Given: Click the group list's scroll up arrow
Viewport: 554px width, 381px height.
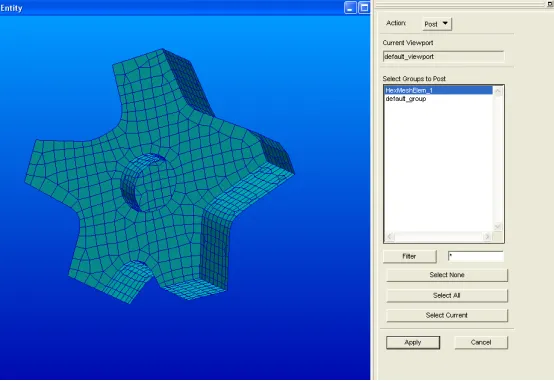Looking at the screenshot, I should click(498, 91).
